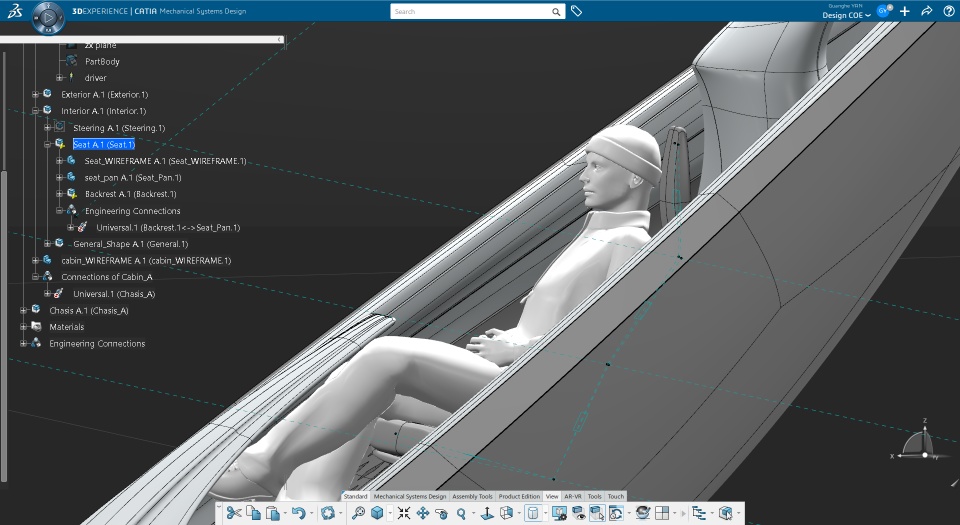Click the sphere ambience icon

click(x=642, y=513)
